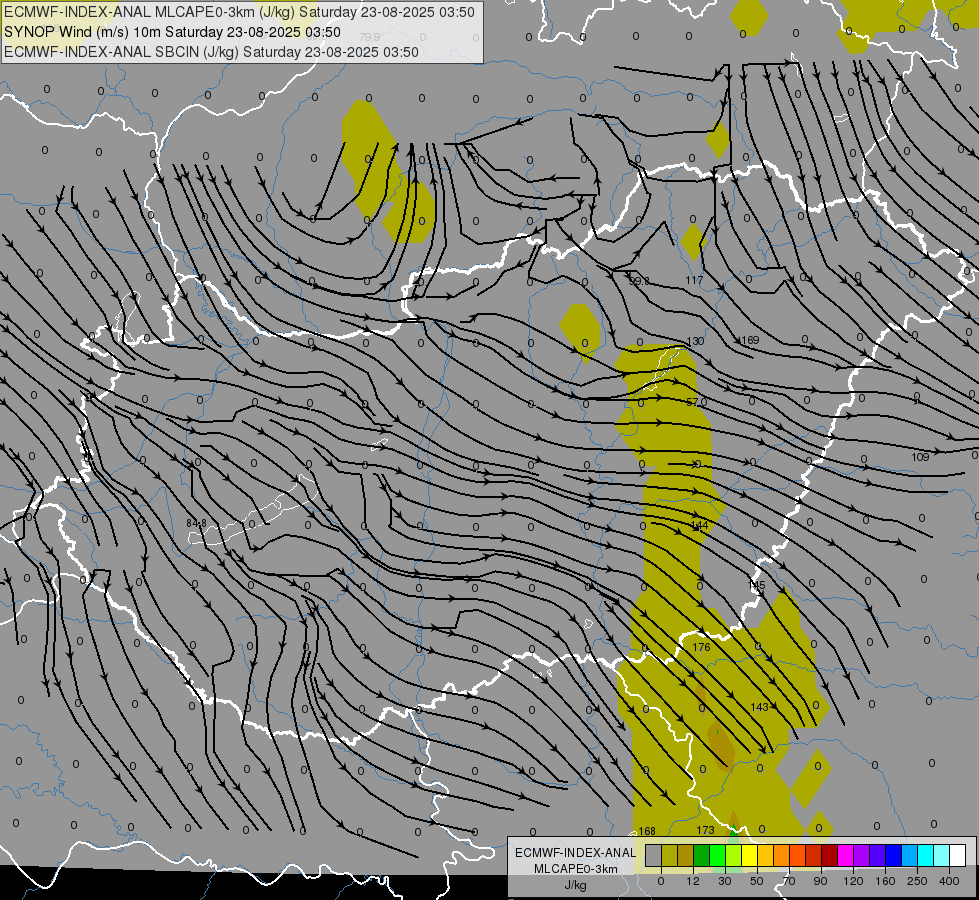Click the J/kg unit label in legend
Screen dimensions: 979x900
(575, 885)
